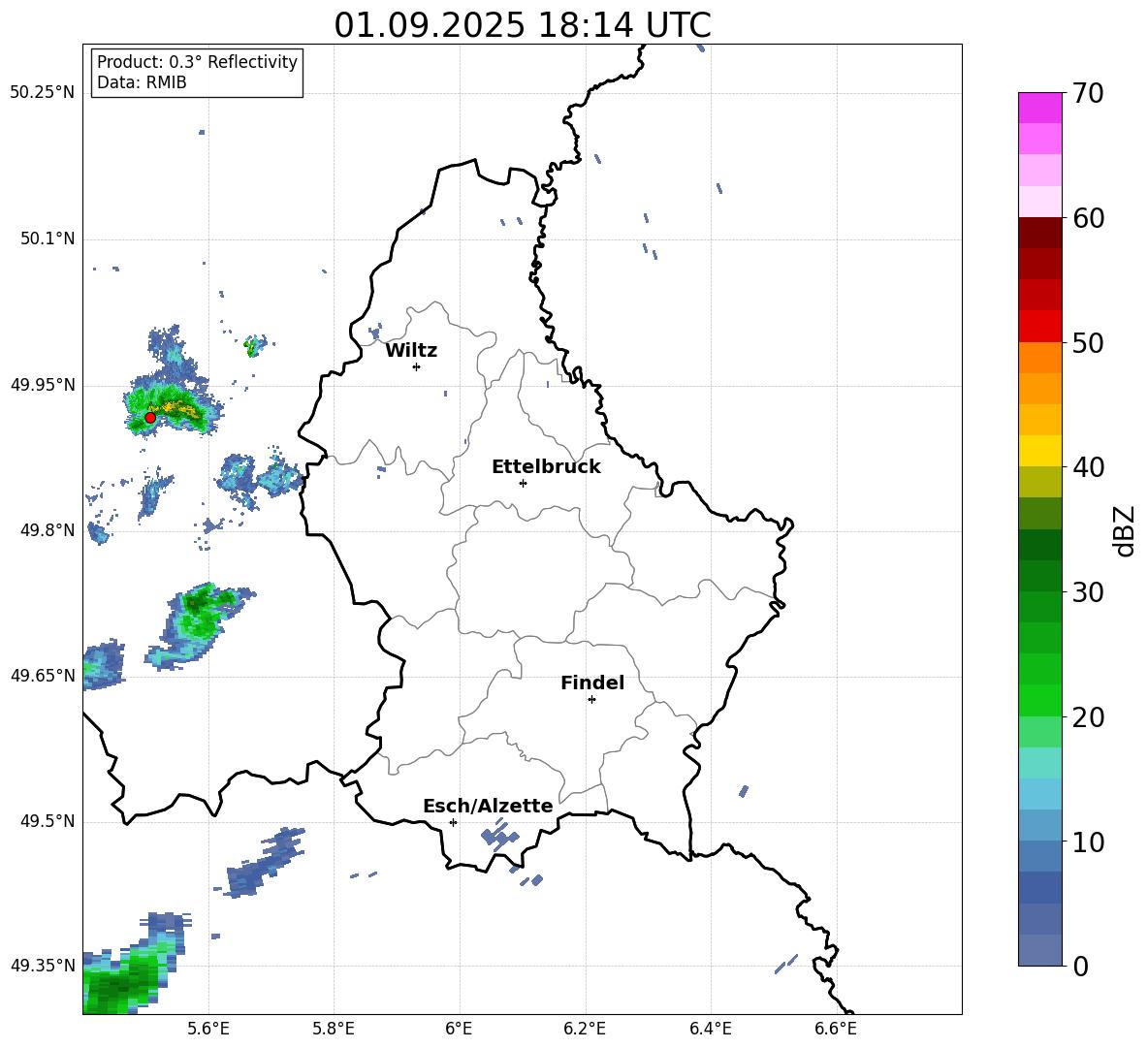
Task: Click the 49.65°N latitude label
Action: [x=43, y=676]
